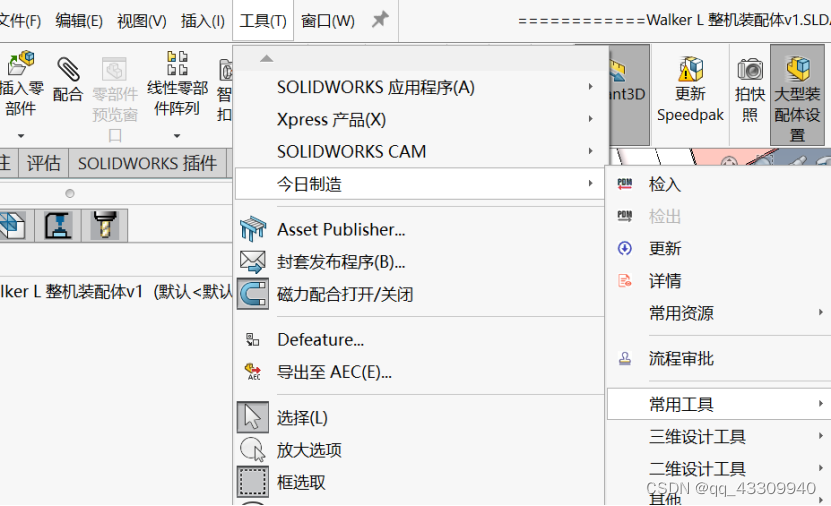The width and height of the screenshot is (831, 506).
Task: Select Walker L 整机装配体v1 tree root
Action: point(116,291)
